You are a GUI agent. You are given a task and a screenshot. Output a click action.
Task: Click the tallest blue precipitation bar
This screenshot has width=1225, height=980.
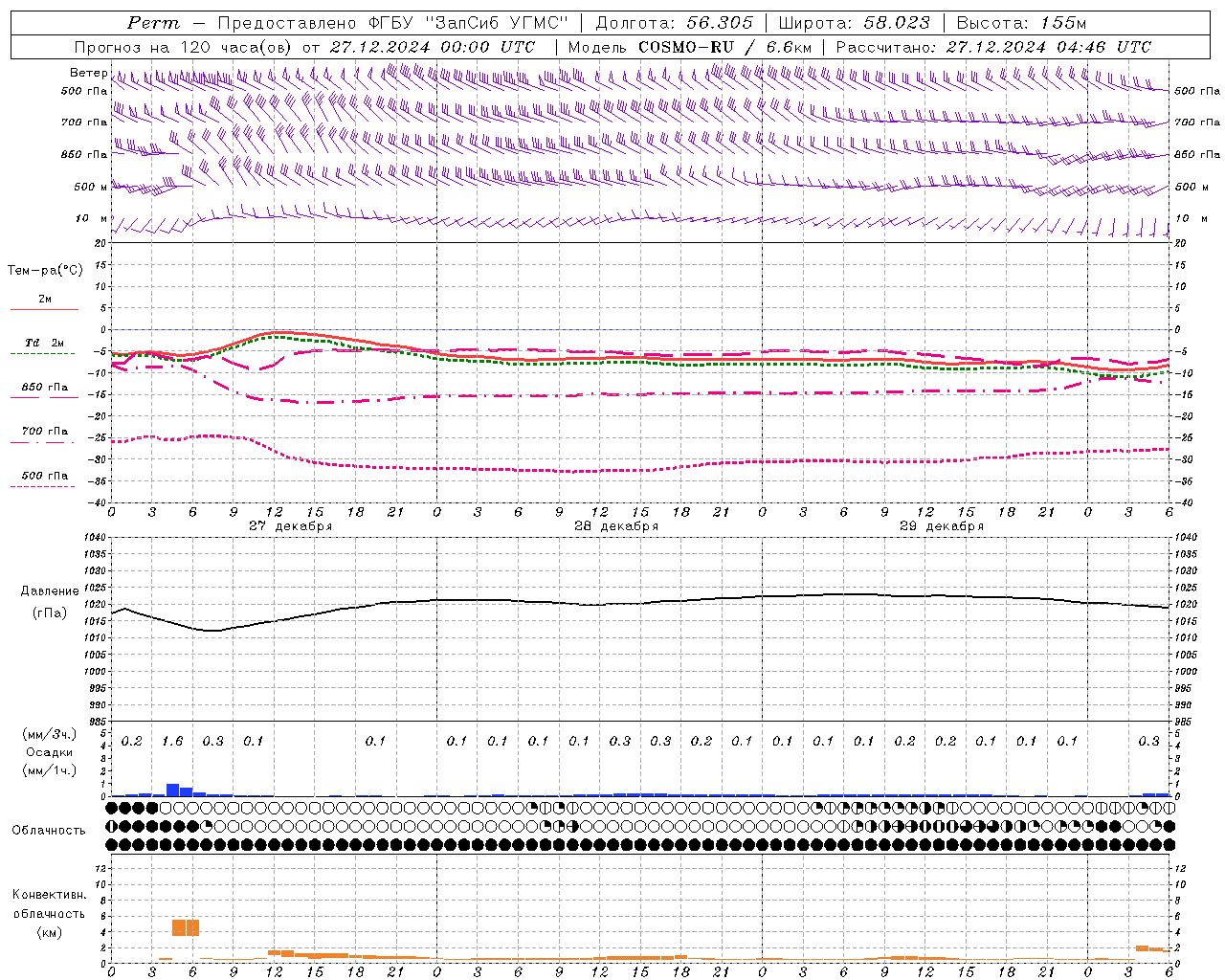click(173, 790)
